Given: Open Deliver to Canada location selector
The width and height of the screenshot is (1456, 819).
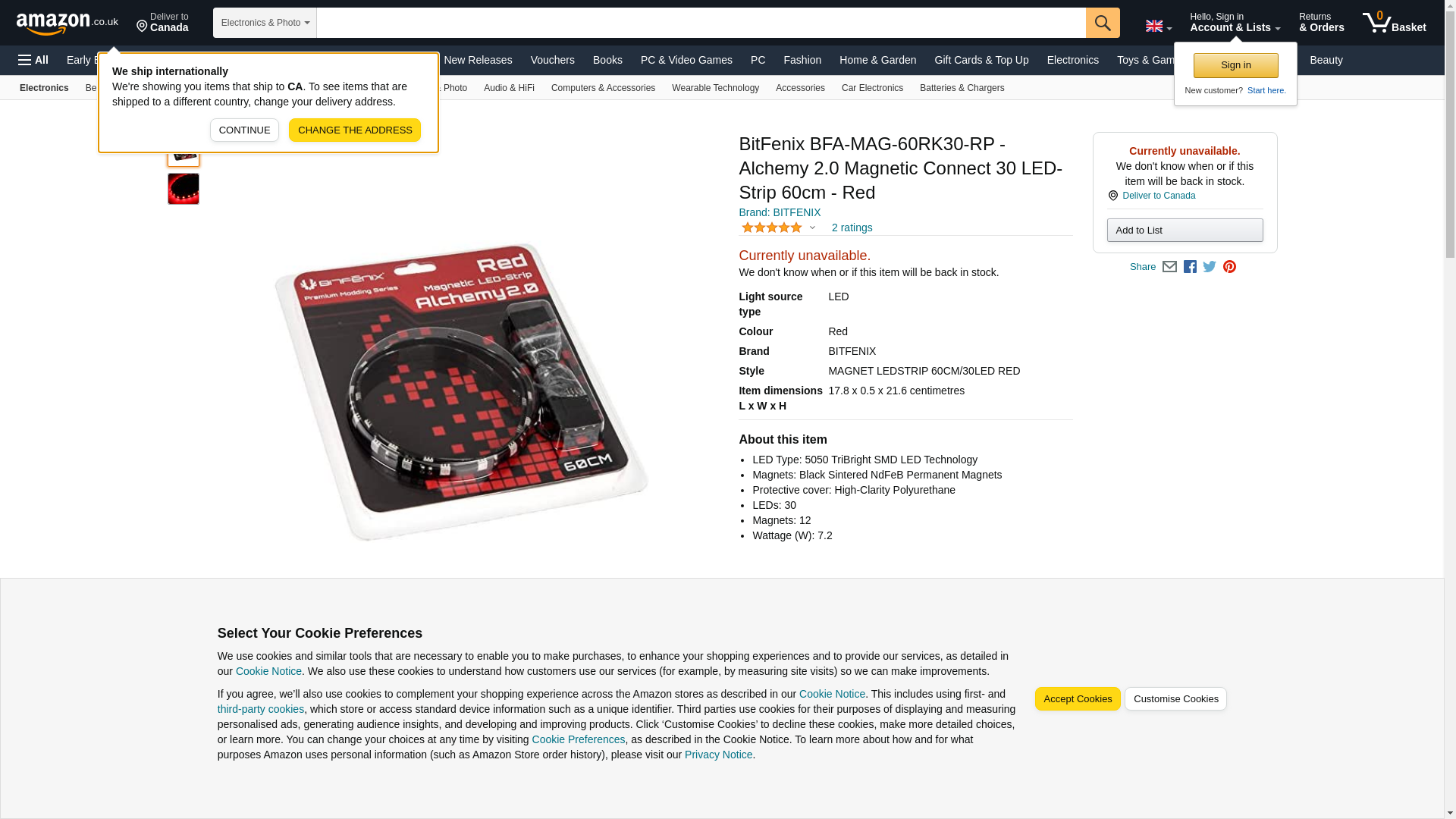Looking at the screenshot, I should [162, 23].
